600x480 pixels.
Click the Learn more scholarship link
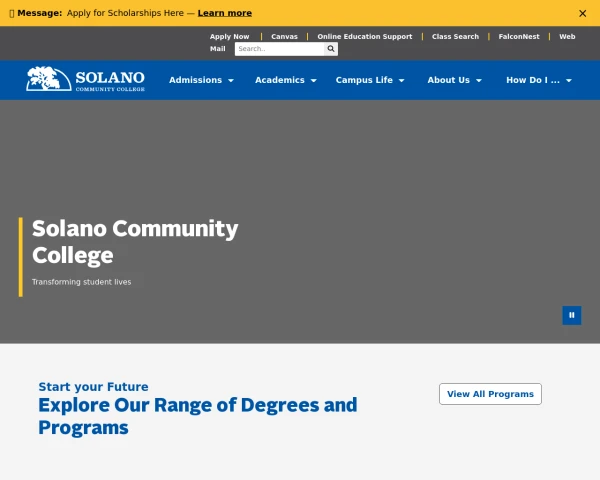pos(225,13)
